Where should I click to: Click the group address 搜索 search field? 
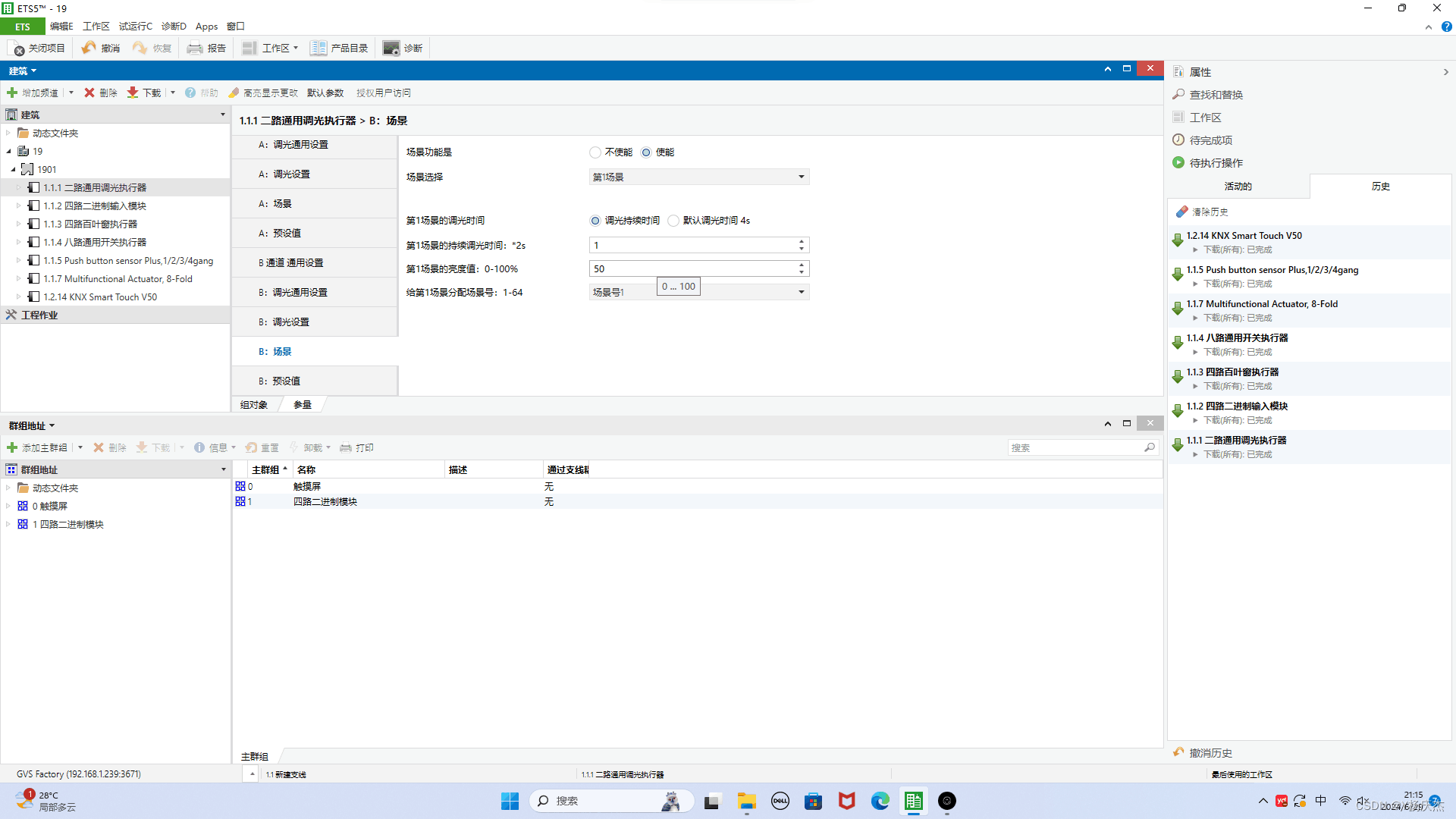coord(1075,448)
